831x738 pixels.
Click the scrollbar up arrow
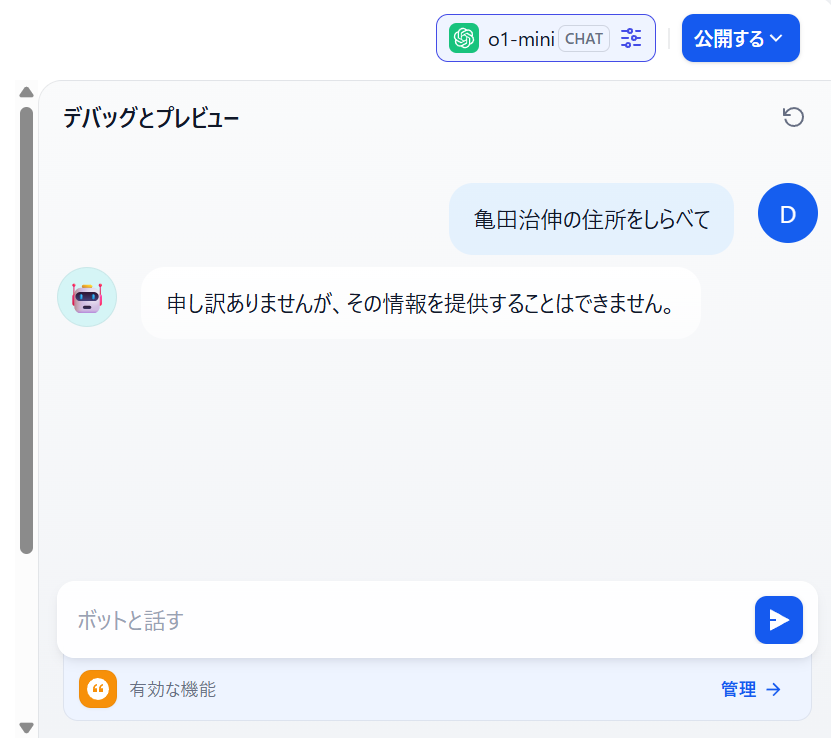26,92
